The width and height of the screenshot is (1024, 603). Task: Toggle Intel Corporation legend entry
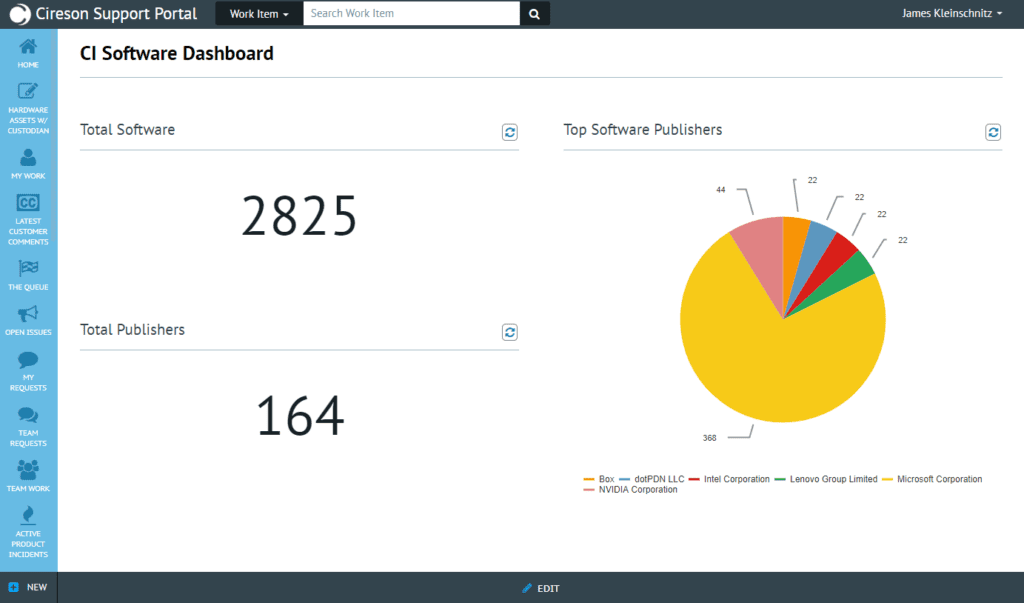(x=729, y=479)
